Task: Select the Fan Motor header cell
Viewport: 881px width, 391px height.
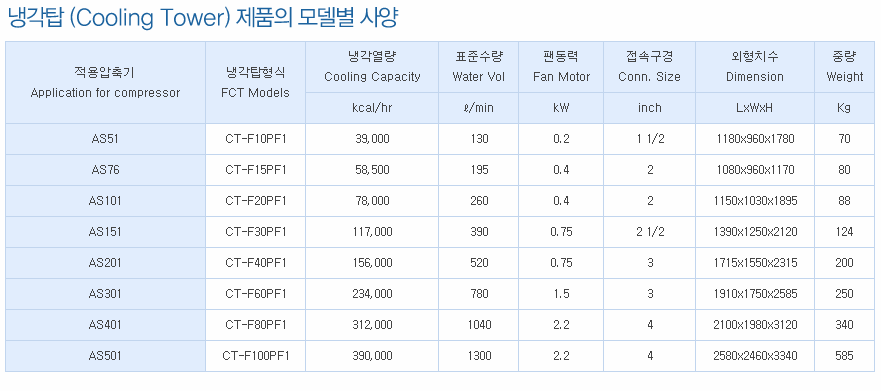Action: coord(561,67)
